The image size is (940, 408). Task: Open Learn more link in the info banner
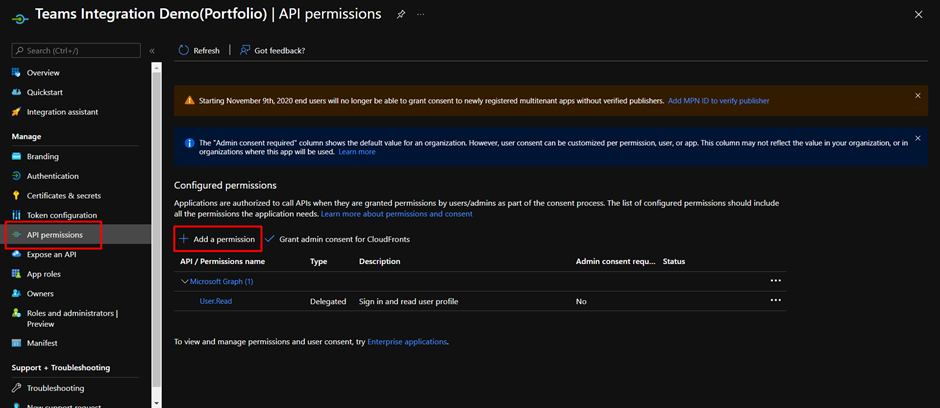(x=357, y=152)
